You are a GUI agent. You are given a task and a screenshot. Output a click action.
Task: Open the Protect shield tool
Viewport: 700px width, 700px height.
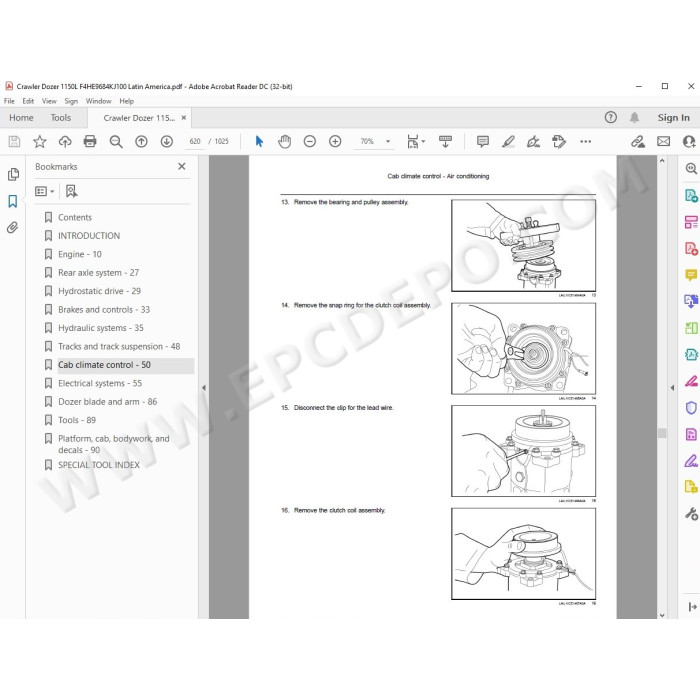point(691,408)
